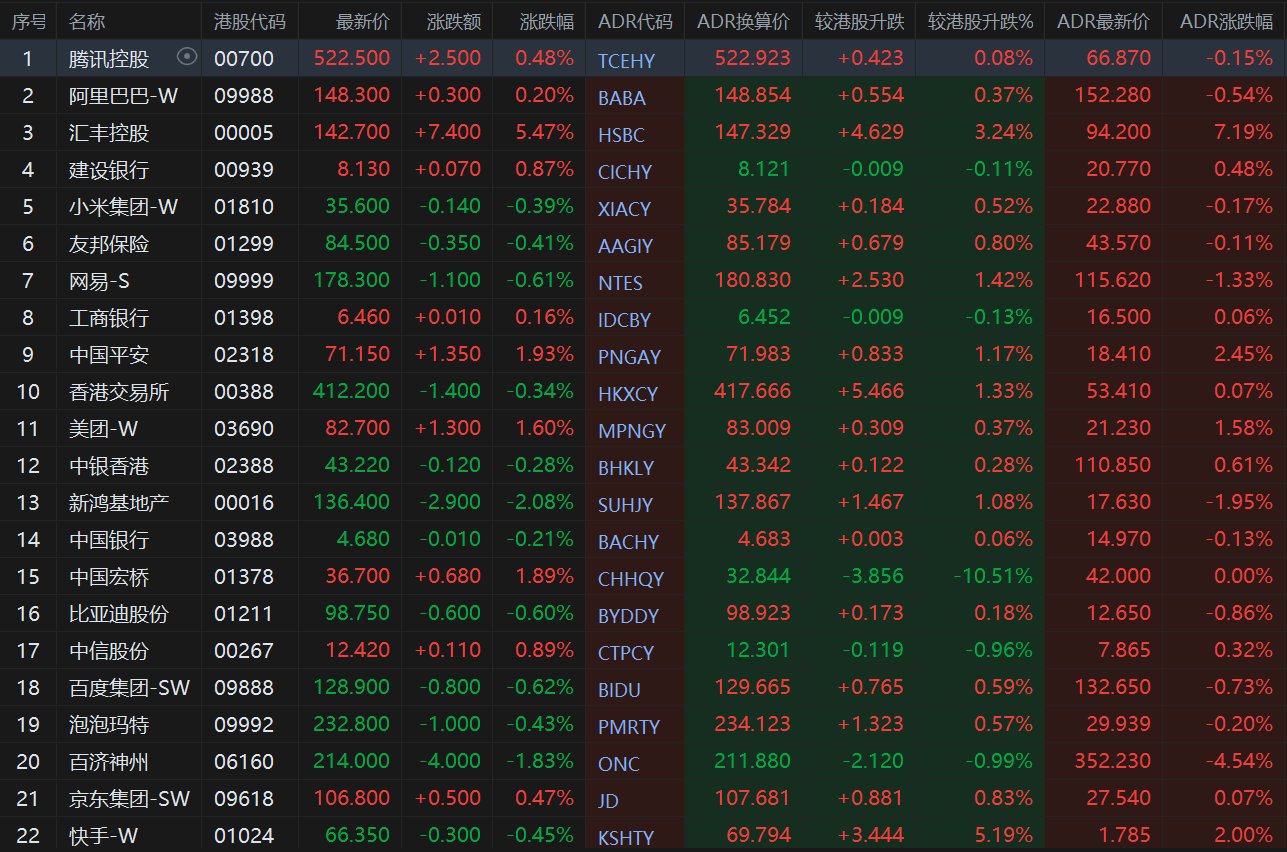Select the stock code 09988
Viewport: 1287px width, 852px height.
coord(244,96)
